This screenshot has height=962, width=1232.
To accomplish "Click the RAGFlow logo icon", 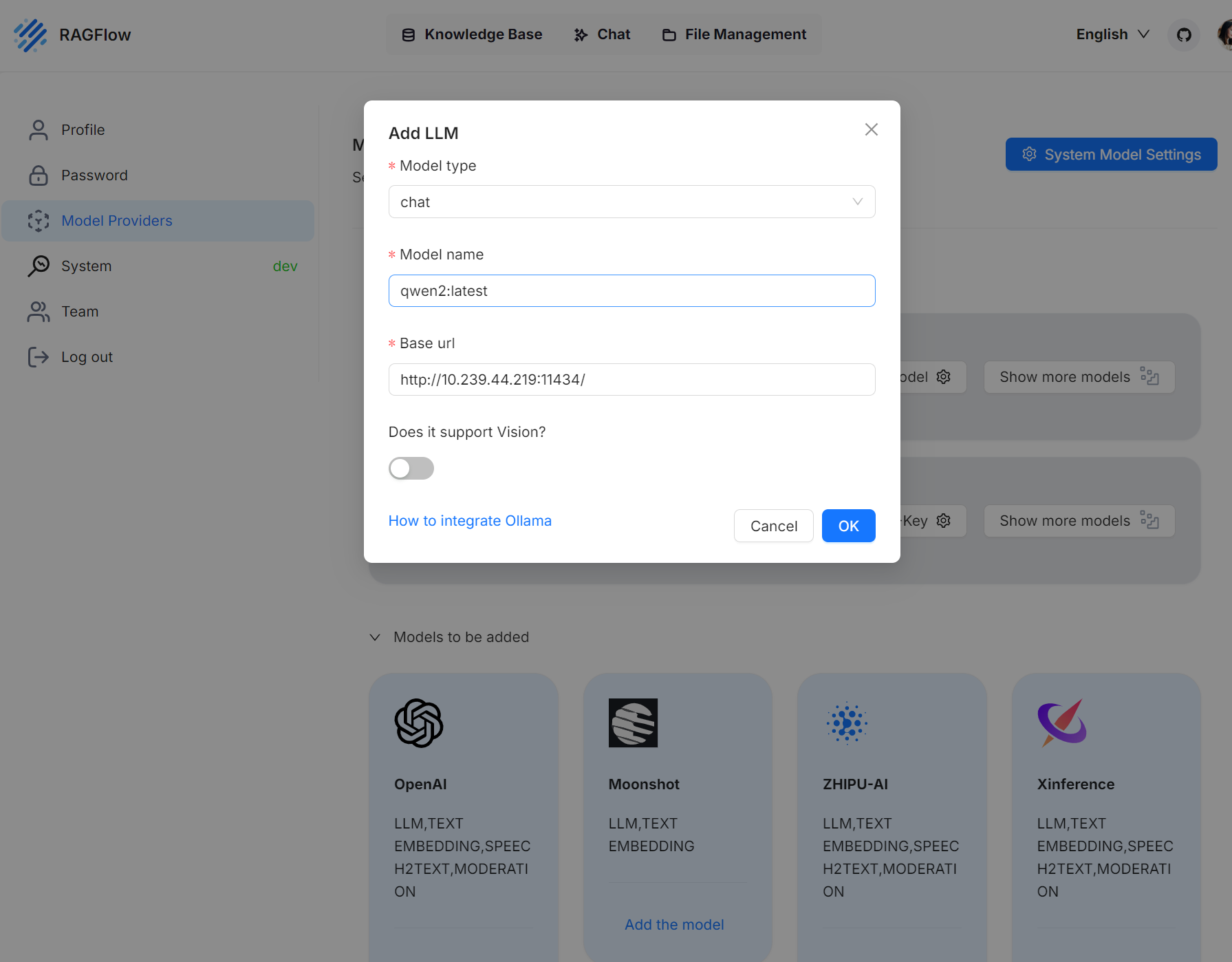I will pyautogui.click(x=30, y=35).
